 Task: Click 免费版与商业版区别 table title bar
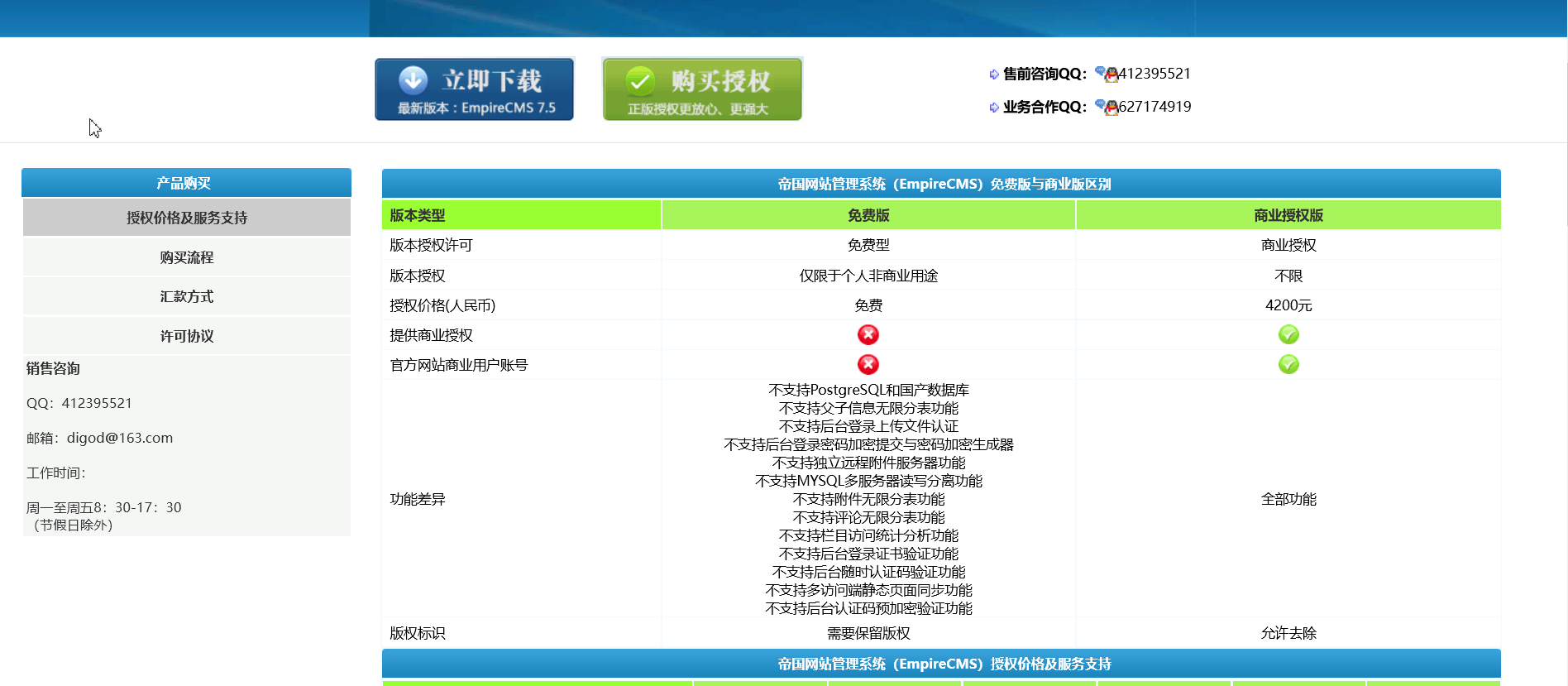pos(941,184)
